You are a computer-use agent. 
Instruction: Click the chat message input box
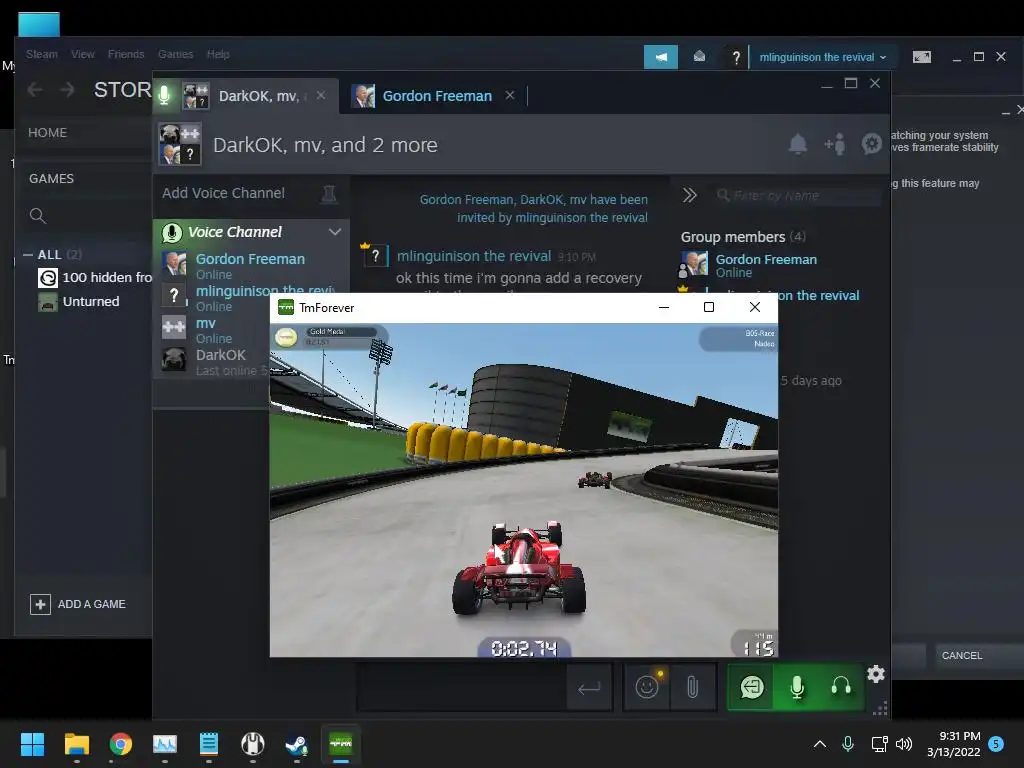click(x=461, y=686)
